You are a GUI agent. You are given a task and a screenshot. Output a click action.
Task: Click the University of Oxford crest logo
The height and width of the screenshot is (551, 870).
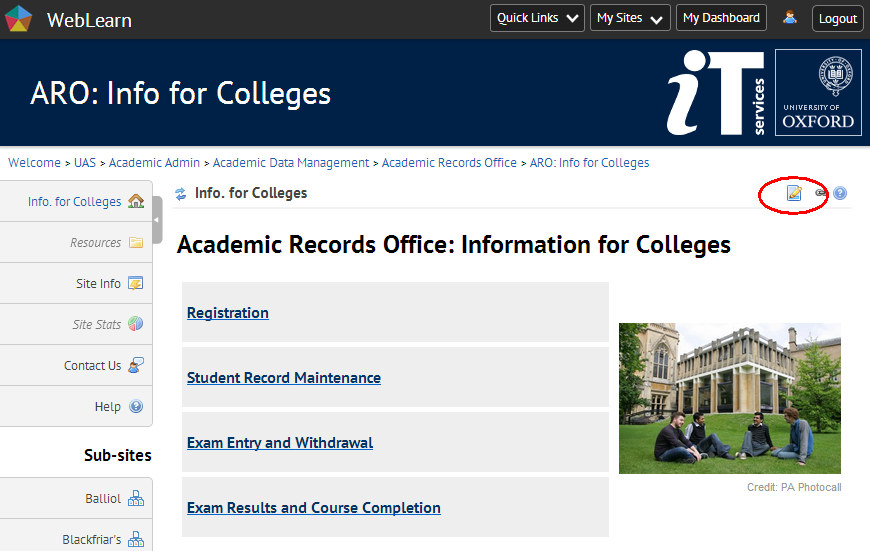coord(818,93)
